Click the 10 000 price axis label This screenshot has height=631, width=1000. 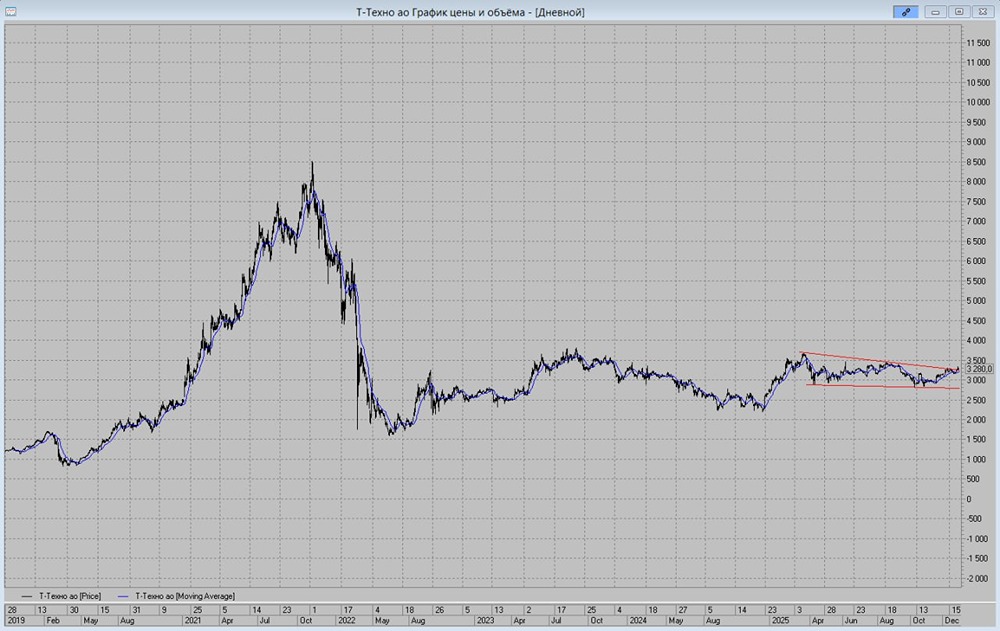click(978, 102)
